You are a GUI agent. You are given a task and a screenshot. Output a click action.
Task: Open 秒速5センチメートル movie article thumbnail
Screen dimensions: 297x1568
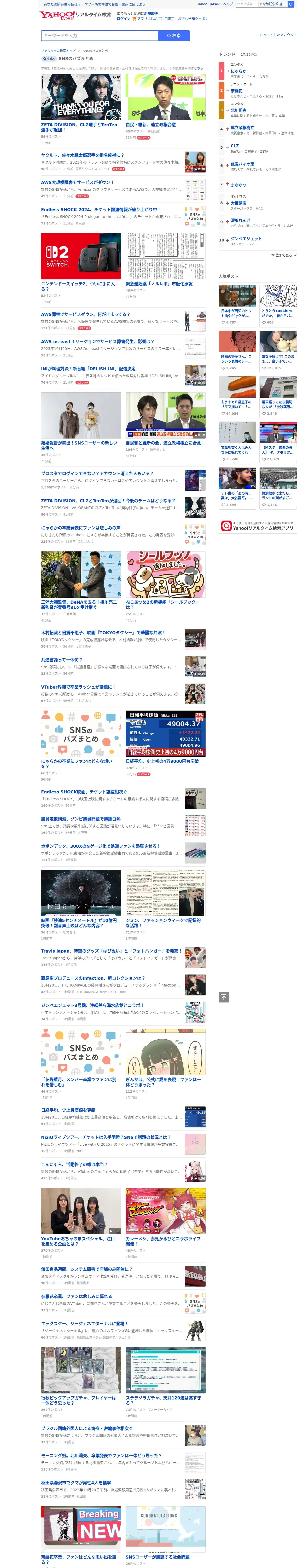[x=80, y=893]
